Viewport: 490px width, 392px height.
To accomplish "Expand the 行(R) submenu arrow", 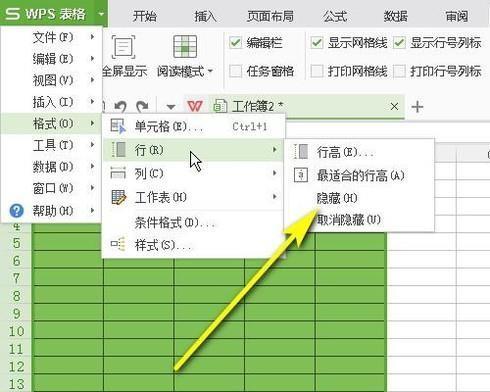I will 275,150.
